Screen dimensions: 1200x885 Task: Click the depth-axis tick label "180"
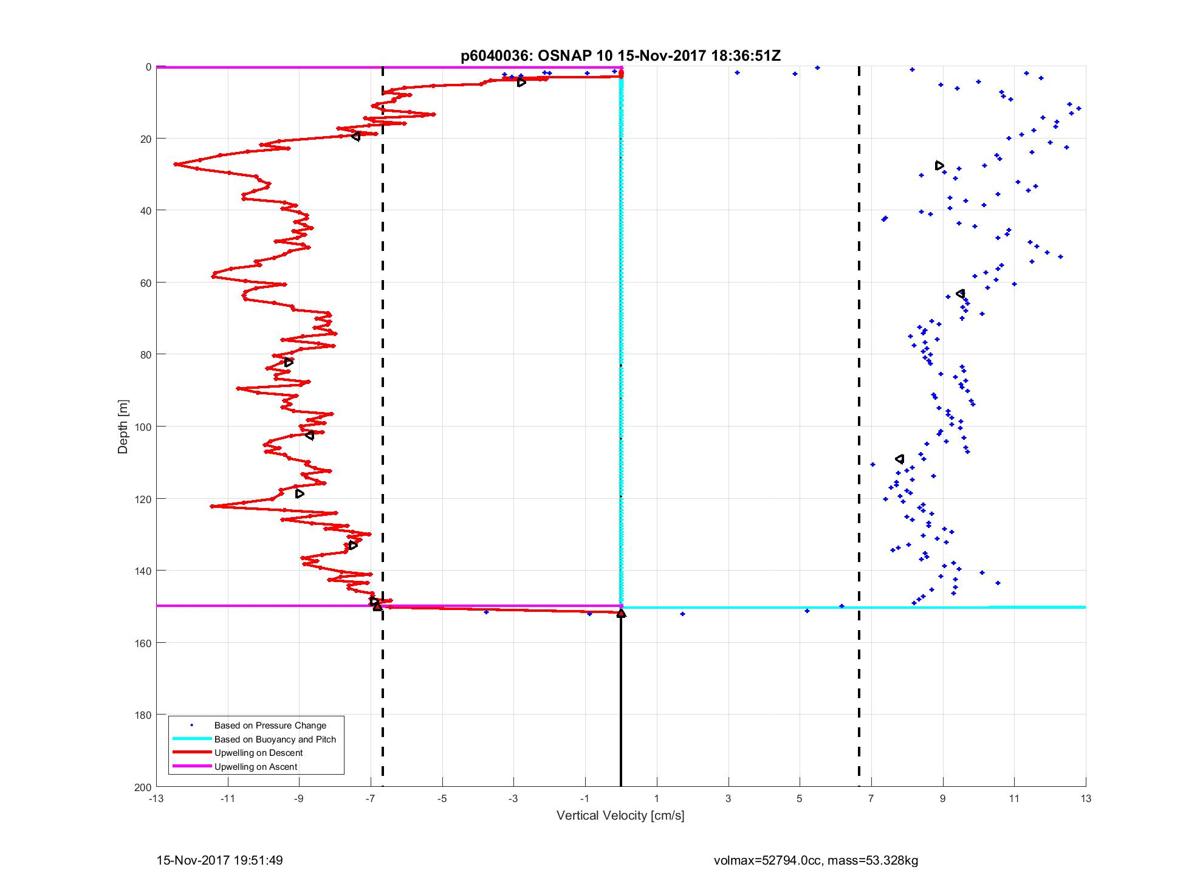[143, 715]
